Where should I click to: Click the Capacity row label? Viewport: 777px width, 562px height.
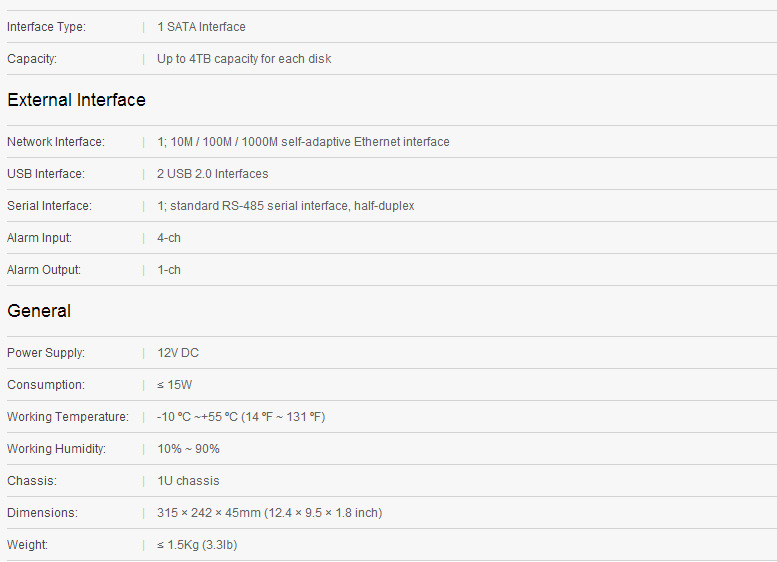click(x=32, y=59)
